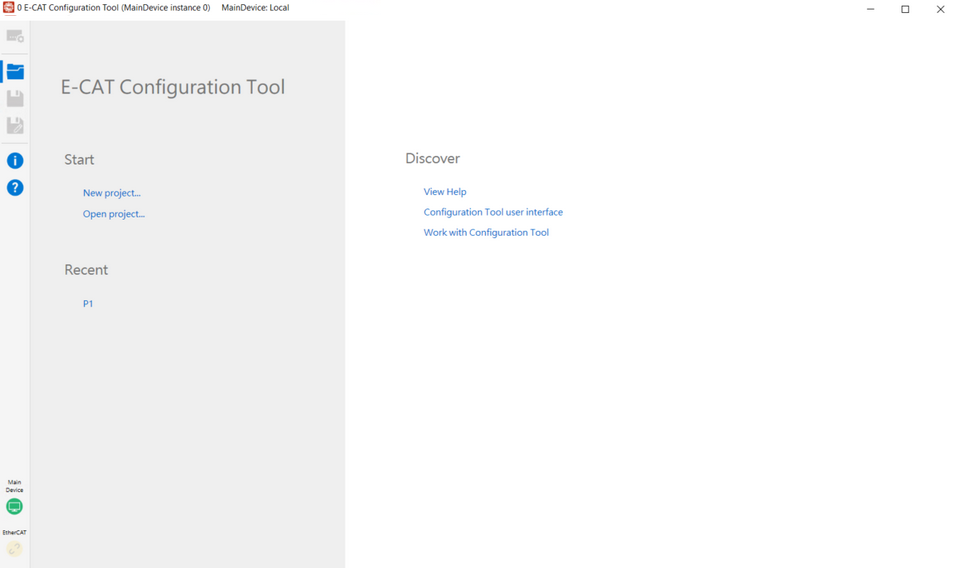Screen dimensions: 956x568
Task: Click the red app logo in the title bar
Action: 8,8
